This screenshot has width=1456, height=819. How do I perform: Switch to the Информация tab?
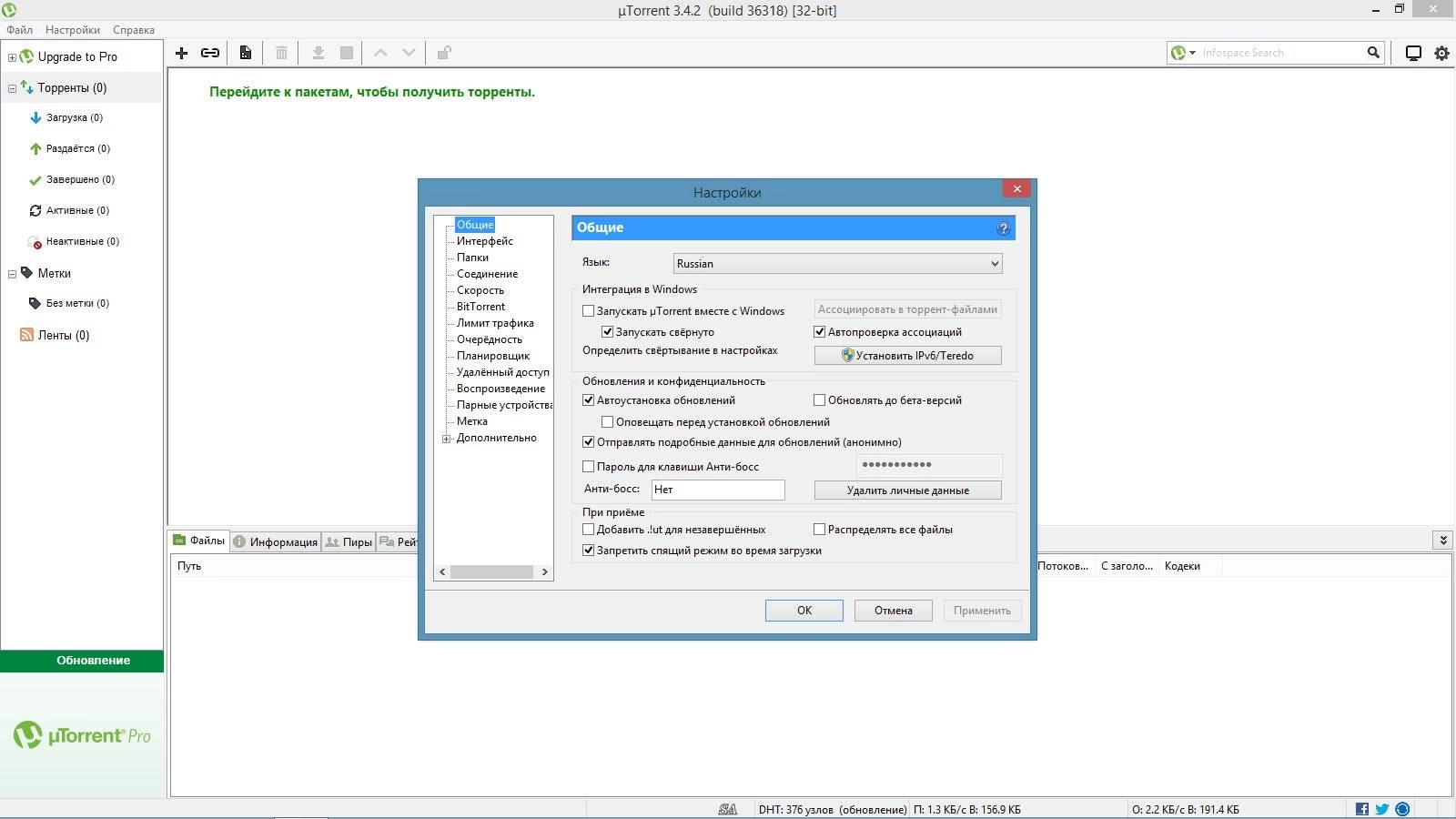coord(276,542)
